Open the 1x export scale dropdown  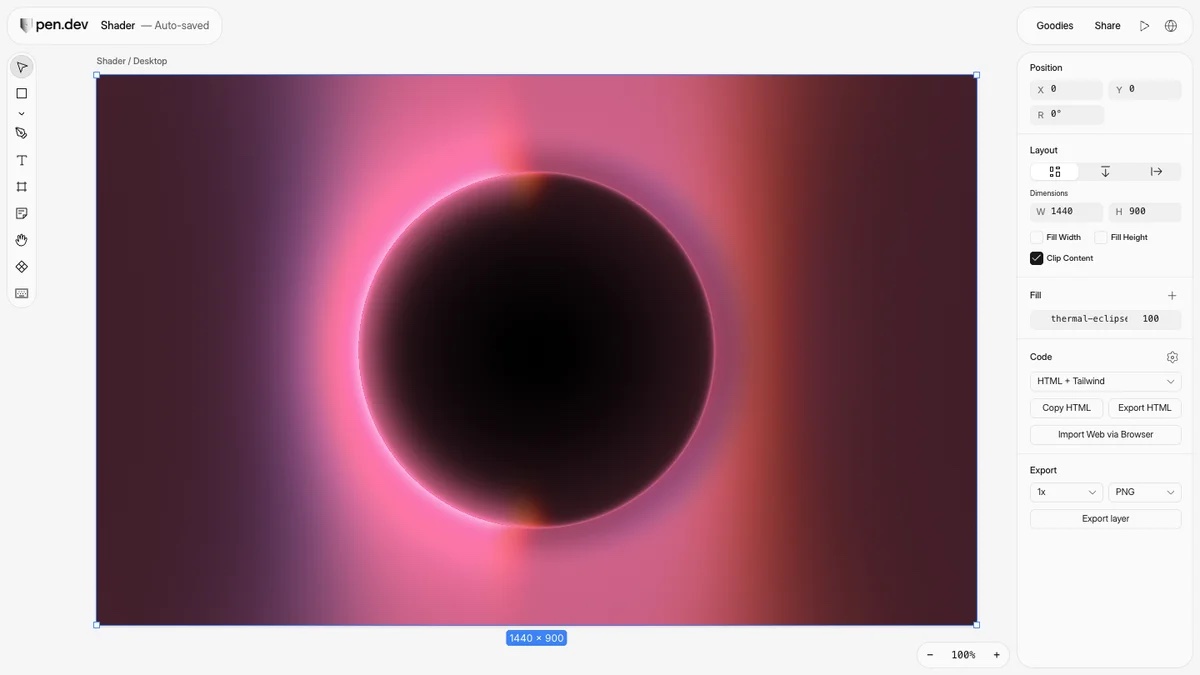pos(1066,492)
